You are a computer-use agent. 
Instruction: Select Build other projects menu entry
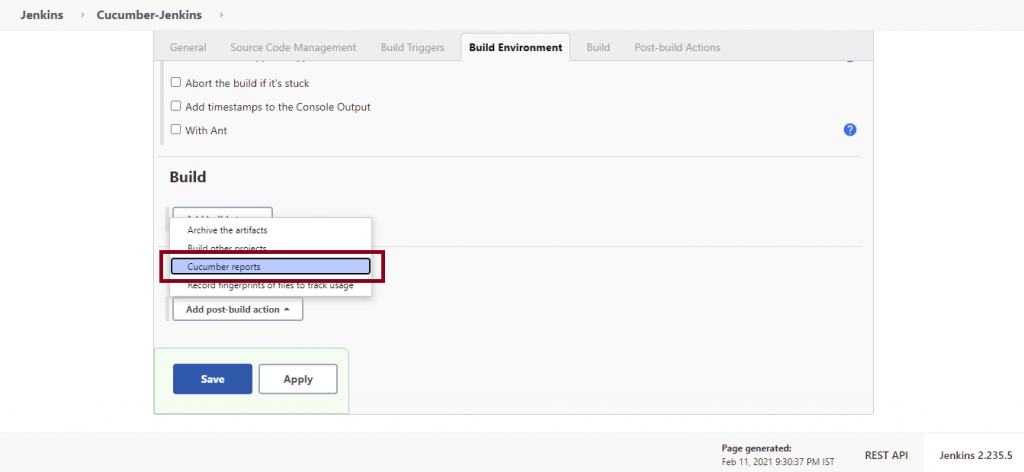point(270,248)
